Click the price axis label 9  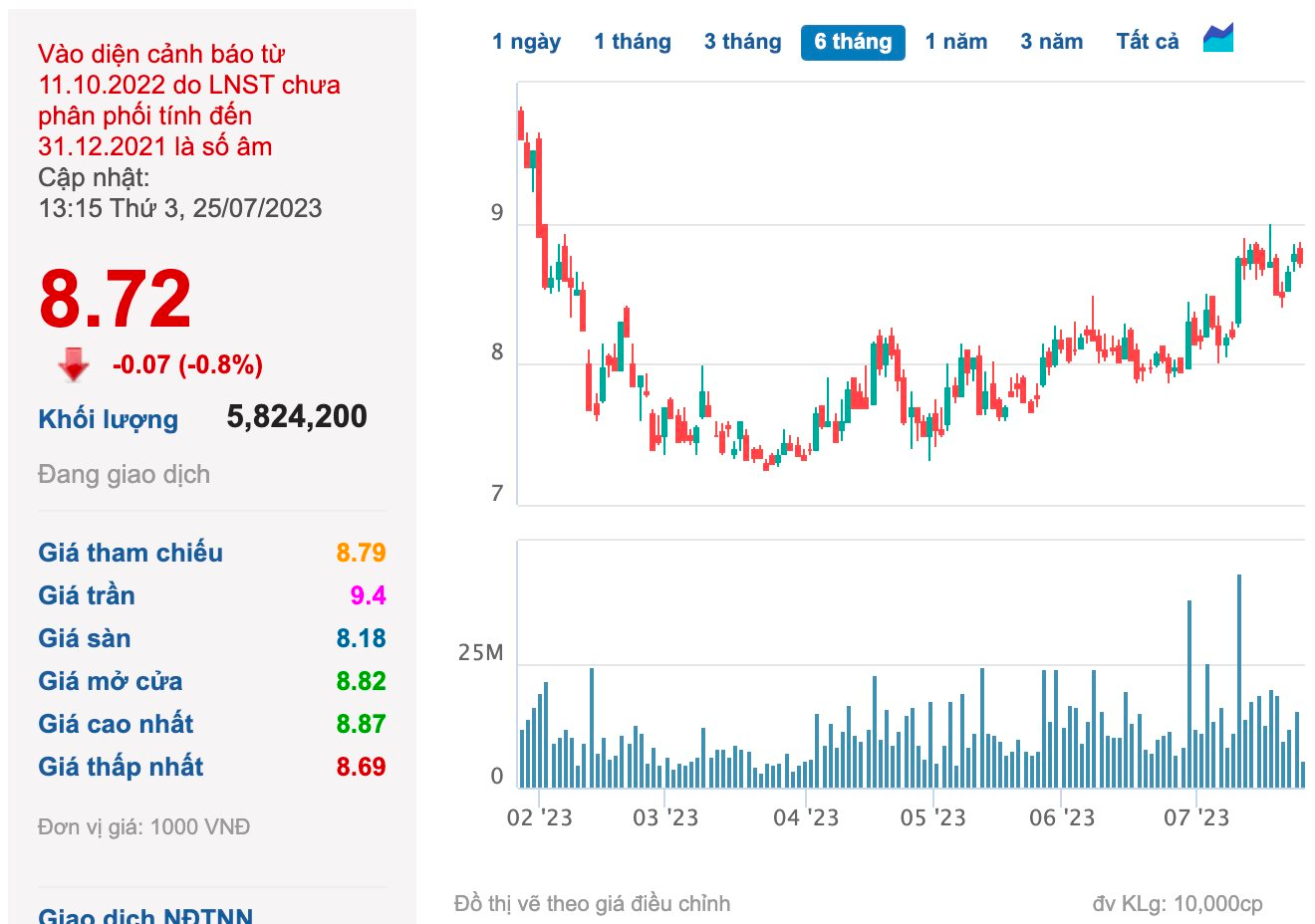pyautogui.click(x=497, y=213)
